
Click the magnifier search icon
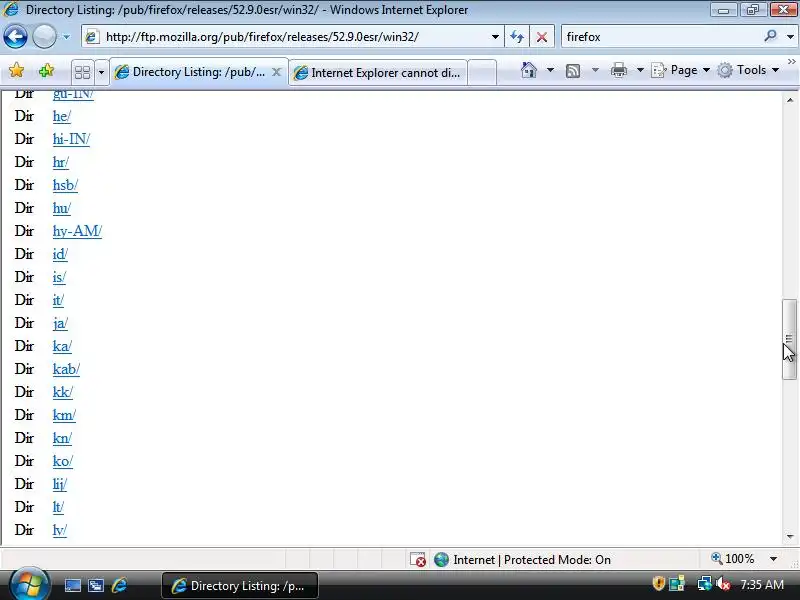click(x=770, y=36)
